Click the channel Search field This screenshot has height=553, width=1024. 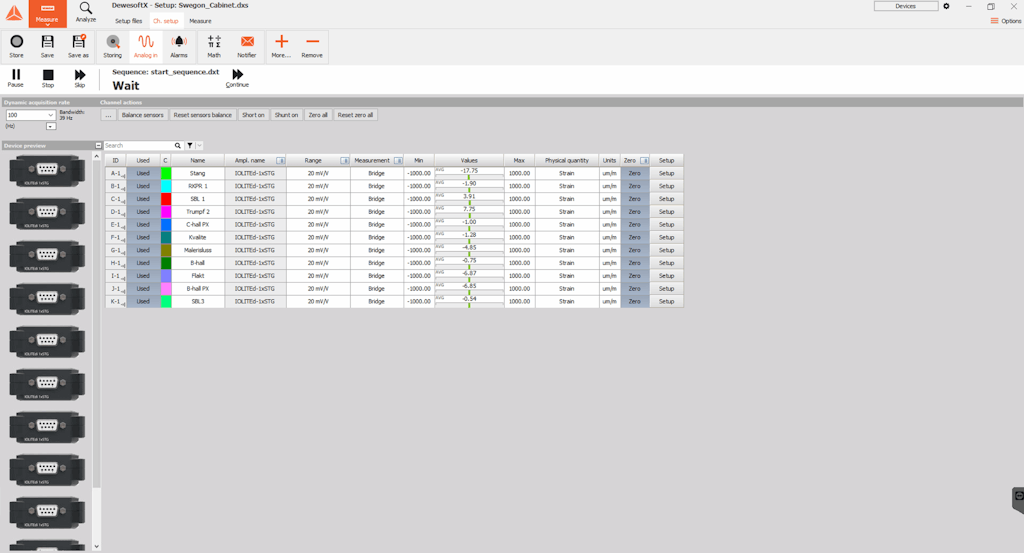138,146
